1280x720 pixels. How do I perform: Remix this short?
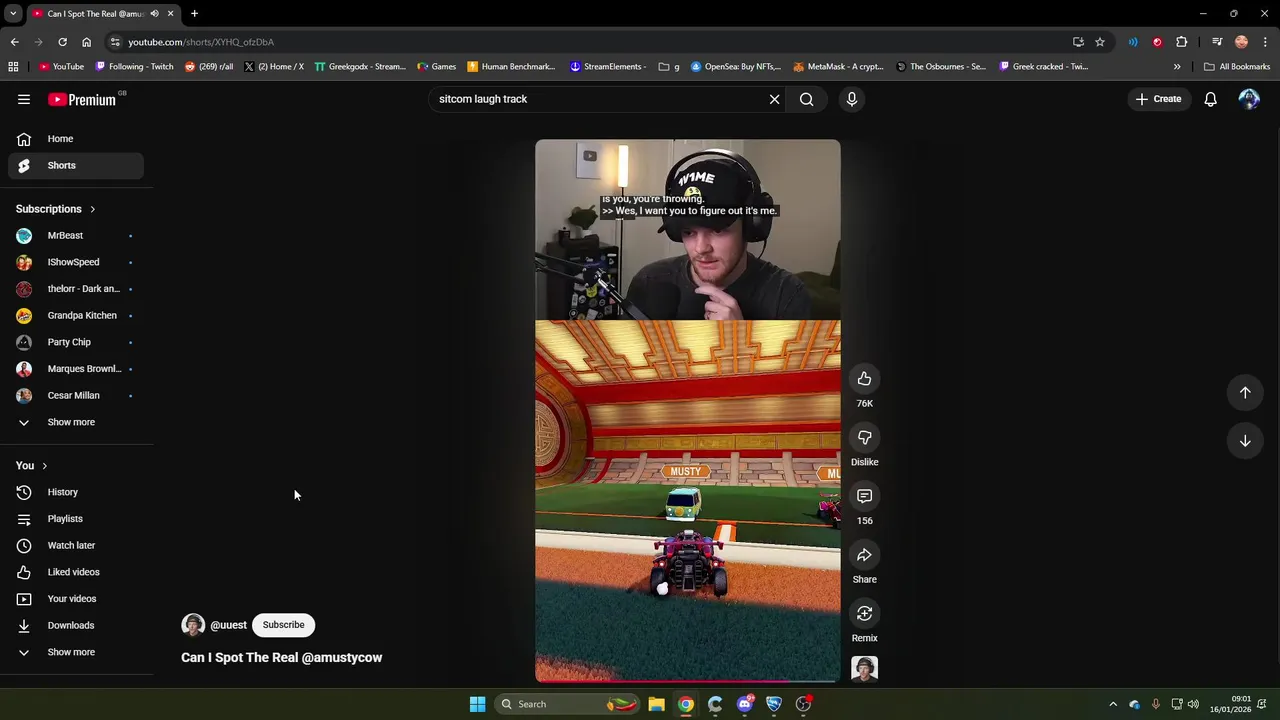click(x=864, y=613)
